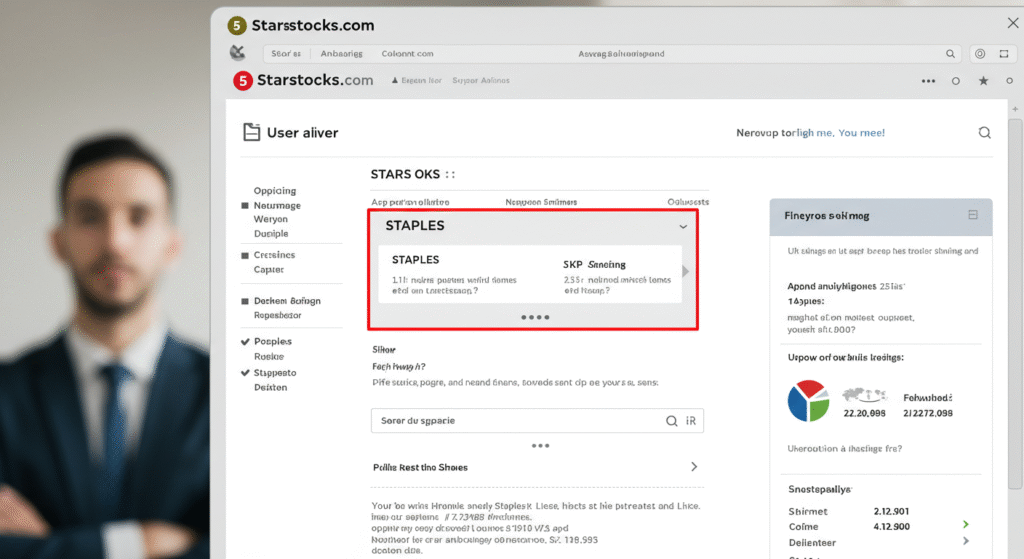Click the circle icon left of the star
The width and height of the screenshot is (1024, 559).
955,81
